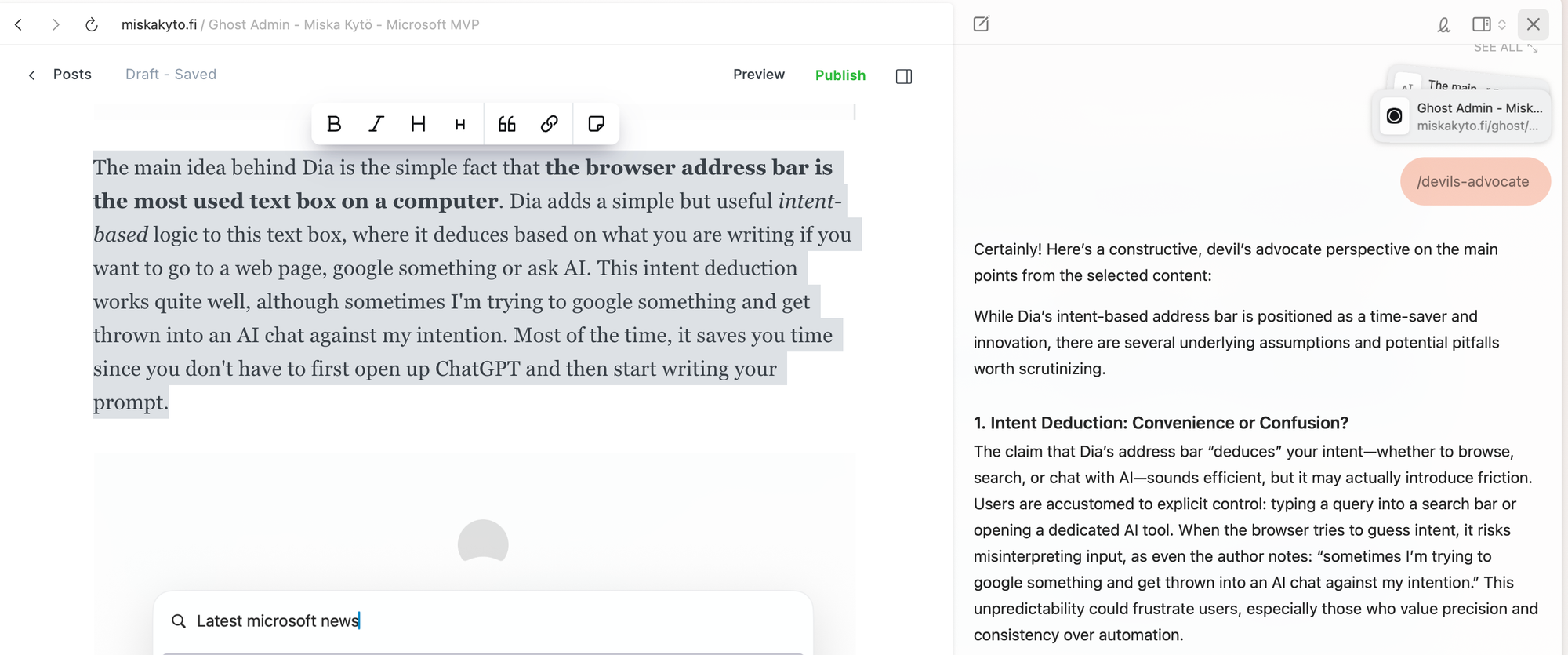Screen dimensions: 1568x655
Task: Open the Ghost Admin tab attachment card
Action: point(1462,116)
